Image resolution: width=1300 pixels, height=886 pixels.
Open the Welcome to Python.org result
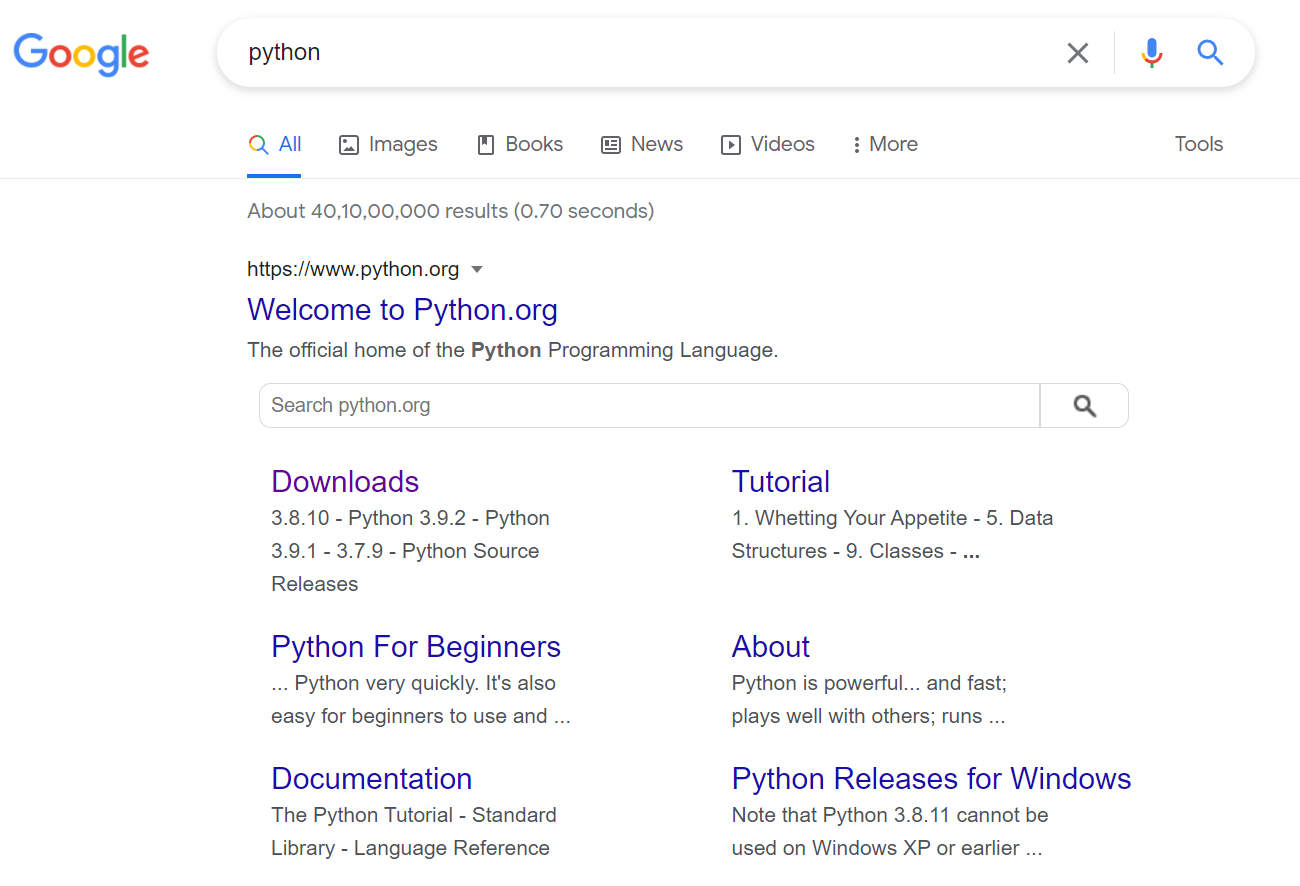click(402, 309)
